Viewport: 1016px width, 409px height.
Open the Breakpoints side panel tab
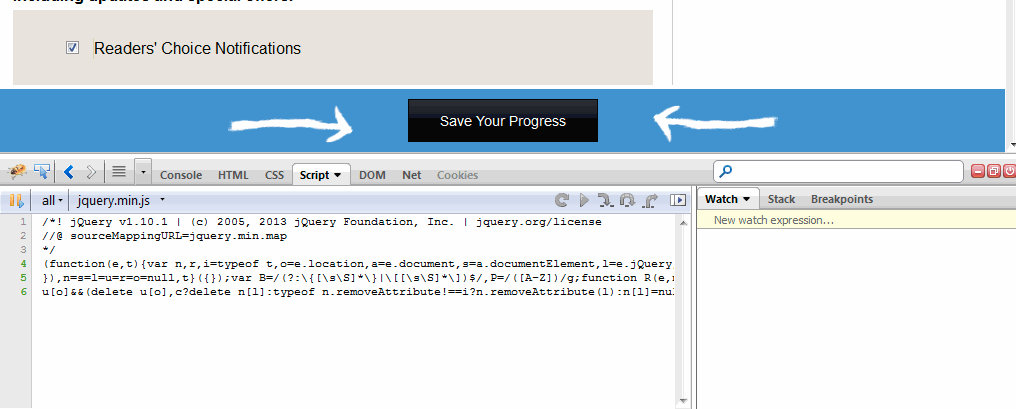tap(842, 199)
